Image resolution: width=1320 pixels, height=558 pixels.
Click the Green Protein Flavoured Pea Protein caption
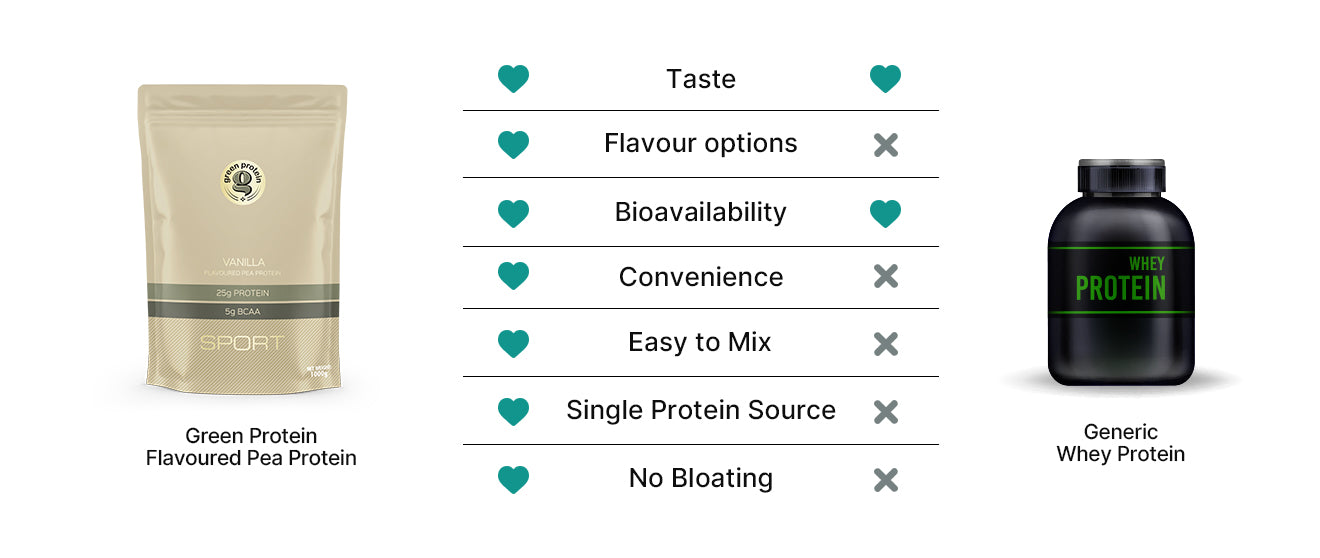[x=251, y=447]
